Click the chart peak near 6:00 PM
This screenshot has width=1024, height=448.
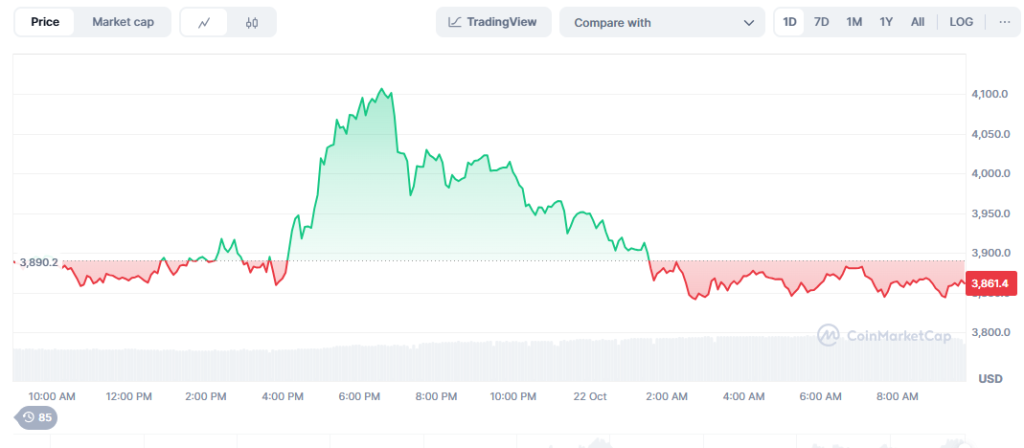pyautogui.click(x=381, y=90)
